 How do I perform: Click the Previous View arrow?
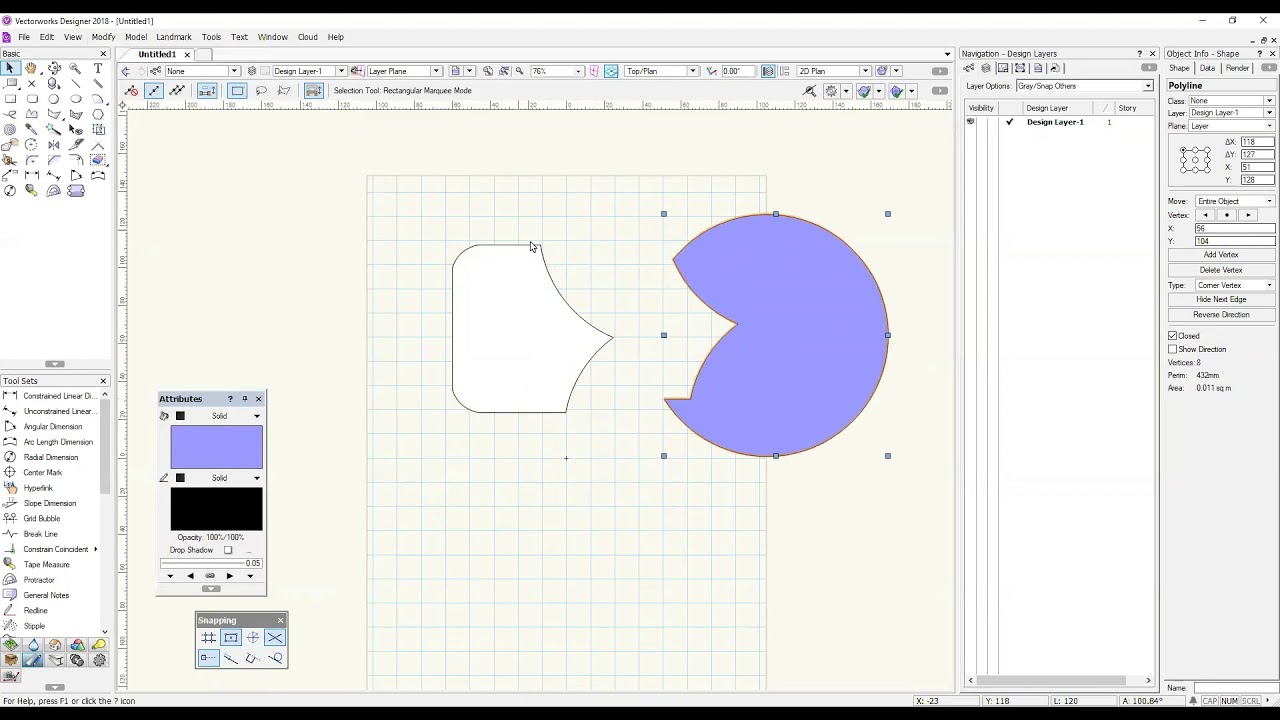pos(126,71)
